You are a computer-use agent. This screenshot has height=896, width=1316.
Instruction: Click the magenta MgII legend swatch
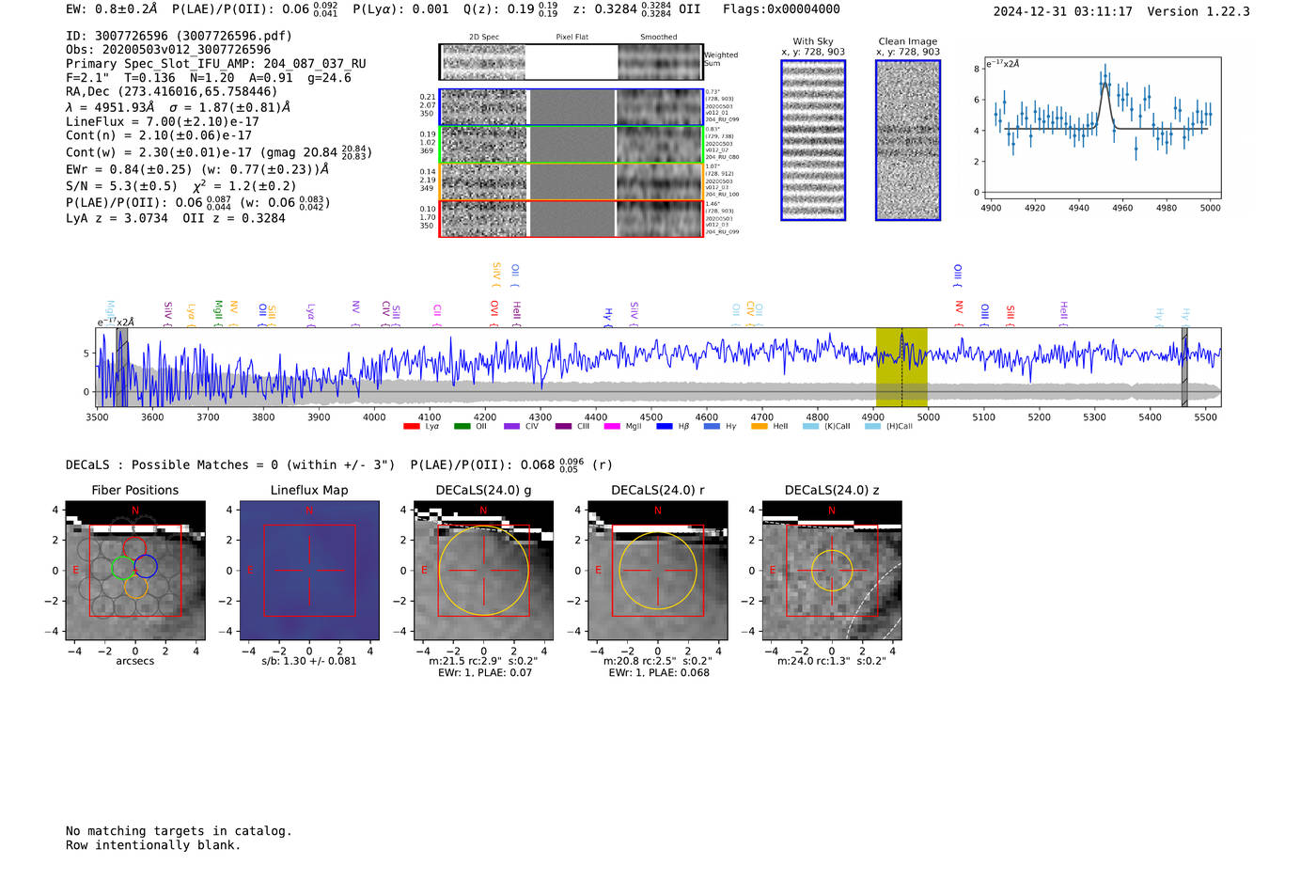click(x=612, y=427)
